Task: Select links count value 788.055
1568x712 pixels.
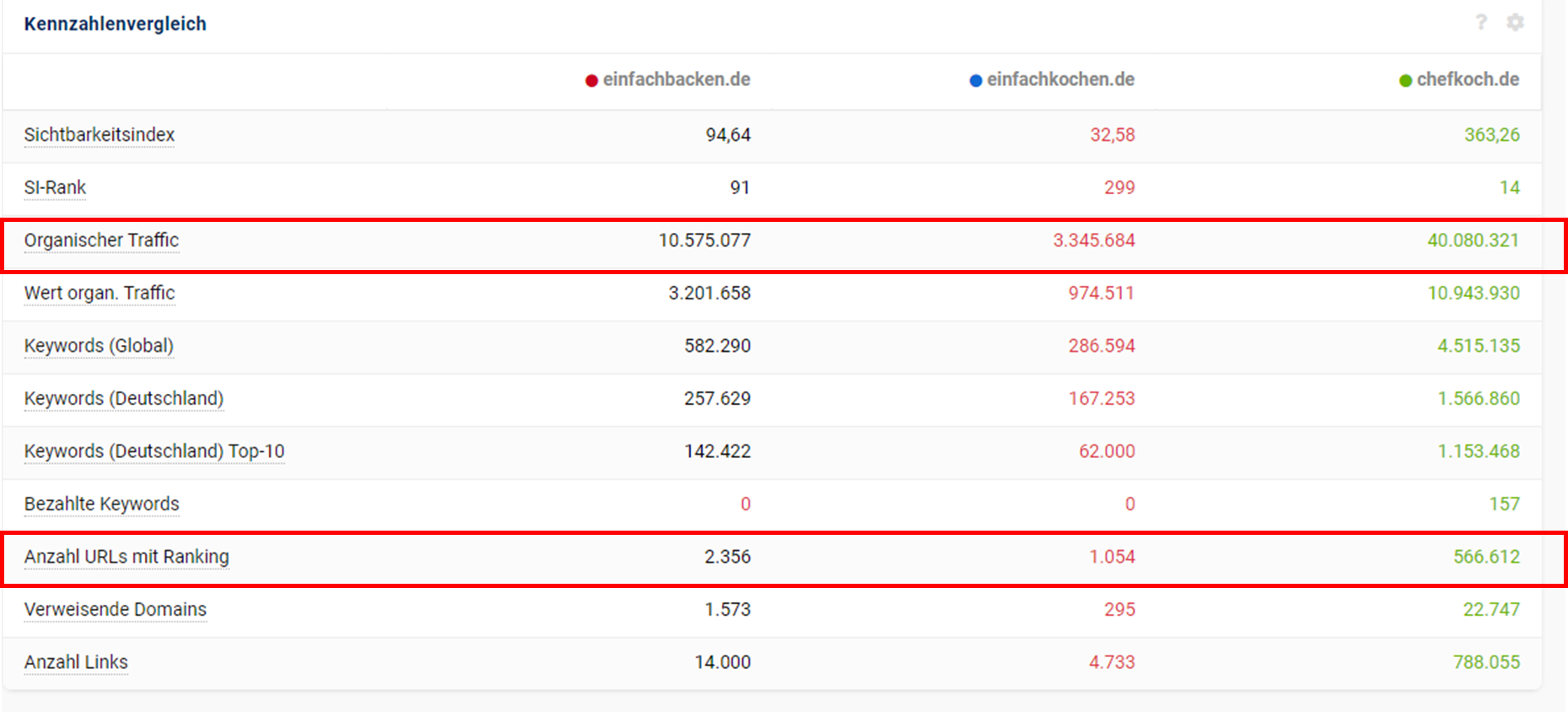Action: [x=1486, y=662]
